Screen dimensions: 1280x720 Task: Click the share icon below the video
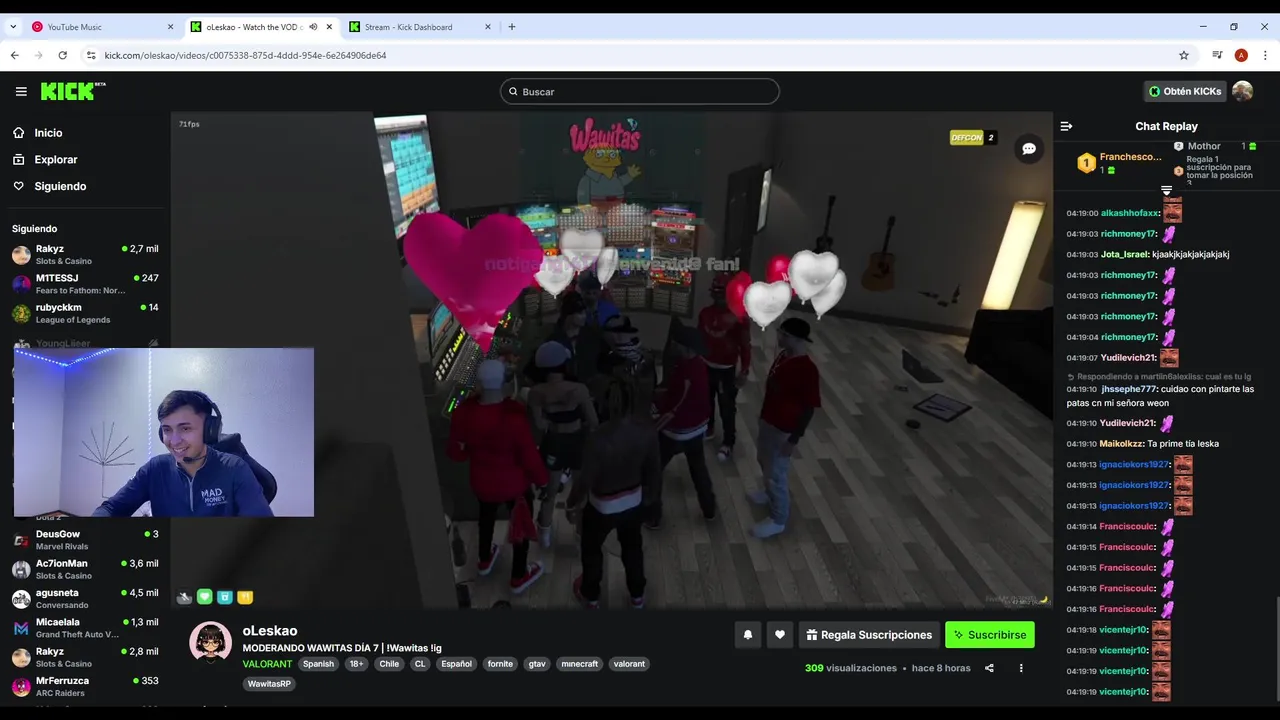(989, 668)
